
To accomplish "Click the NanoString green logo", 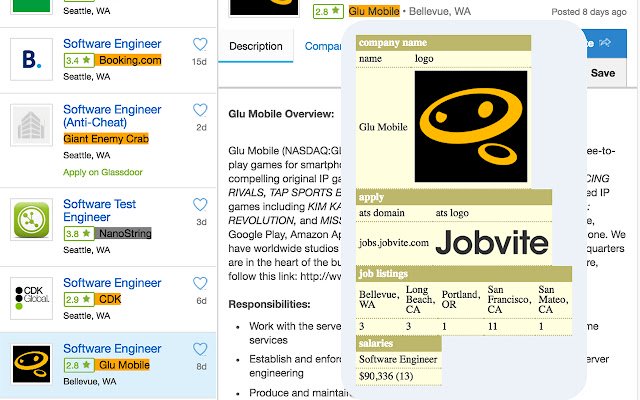I will point(31,220).
